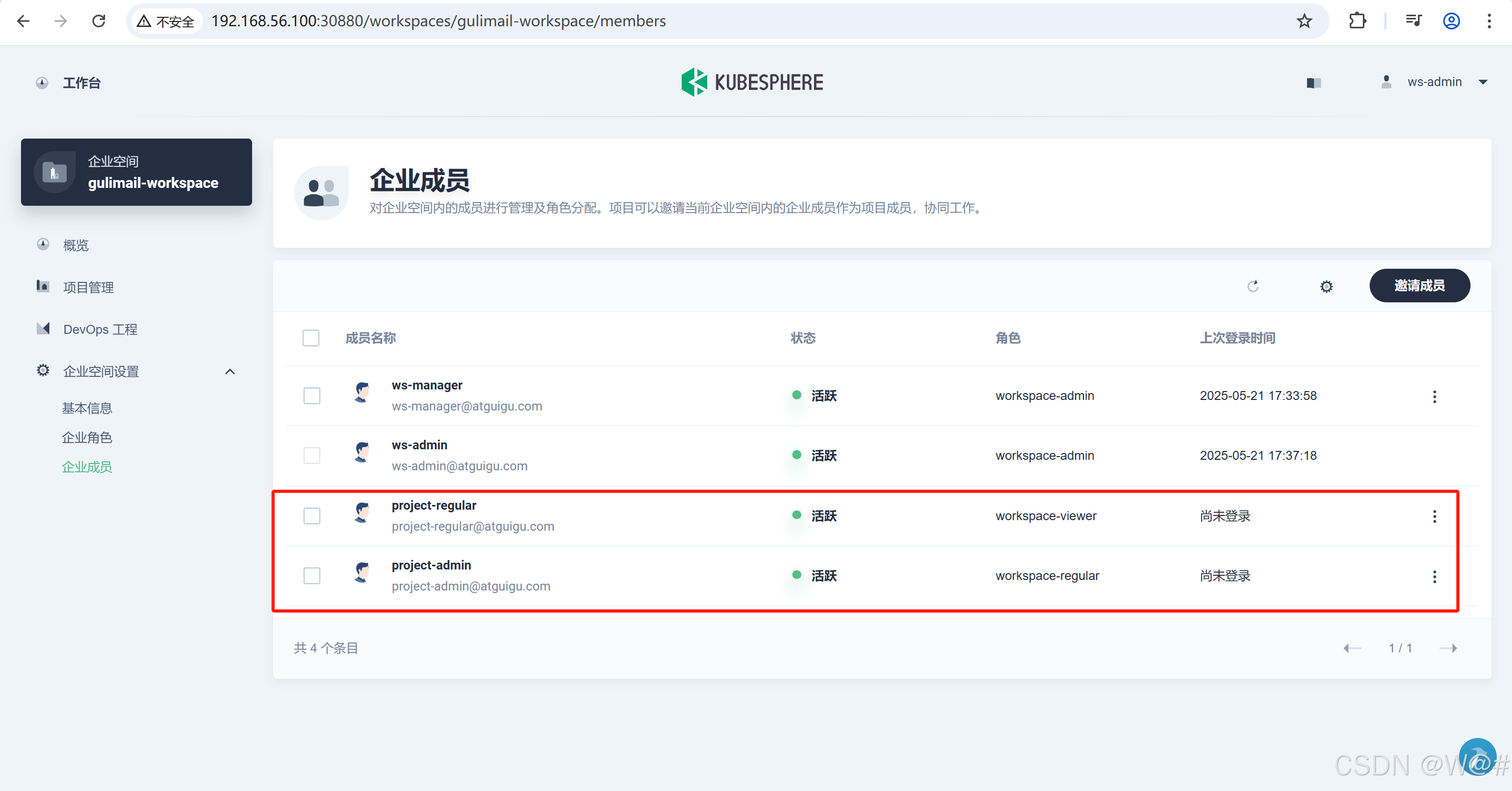The height and width of the screenshot is (791, 1512).
Task: Click the project-regular avatar icon
Action: 362,512
